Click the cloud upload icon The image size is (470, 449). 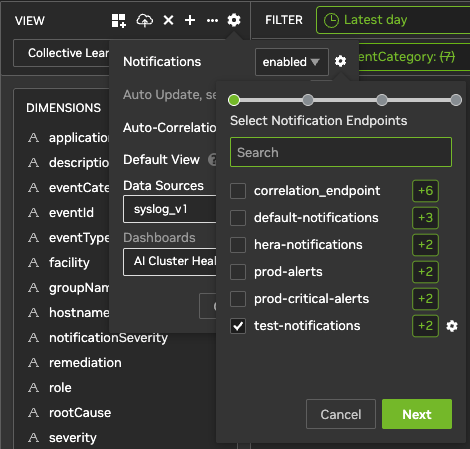click(145, 21)
